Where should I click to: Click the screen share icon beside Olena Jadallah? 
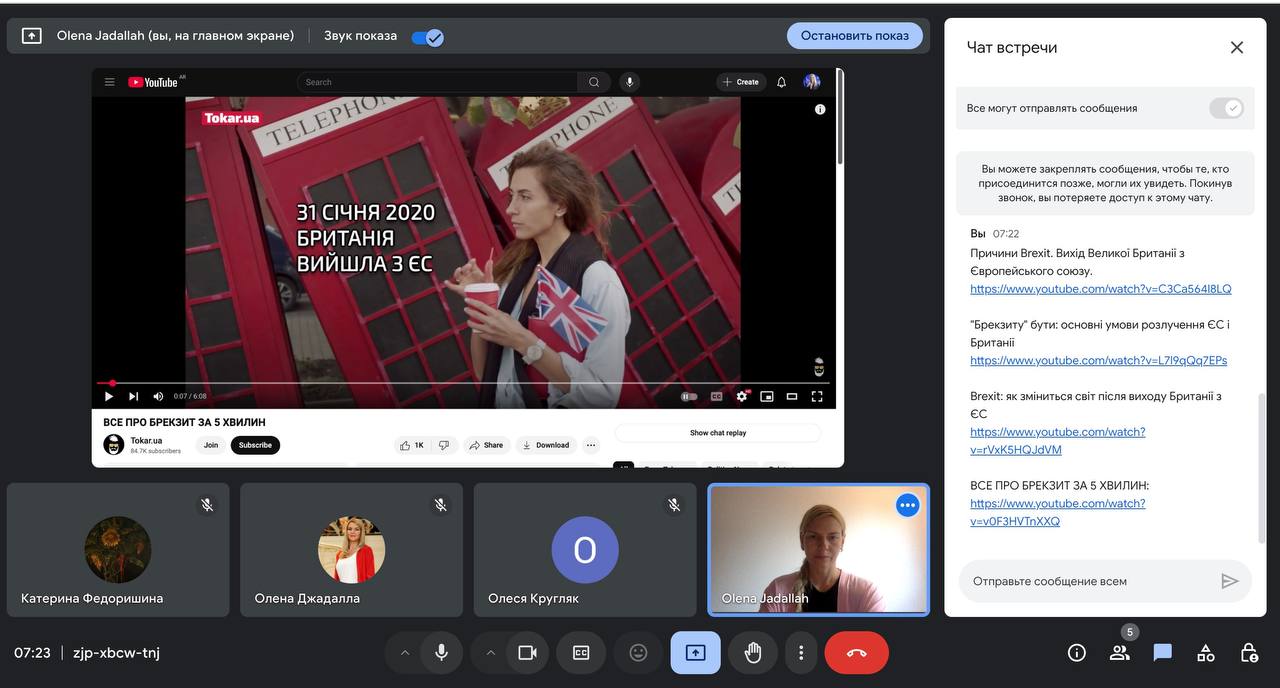pyautogui.click(x=32, y=36)
